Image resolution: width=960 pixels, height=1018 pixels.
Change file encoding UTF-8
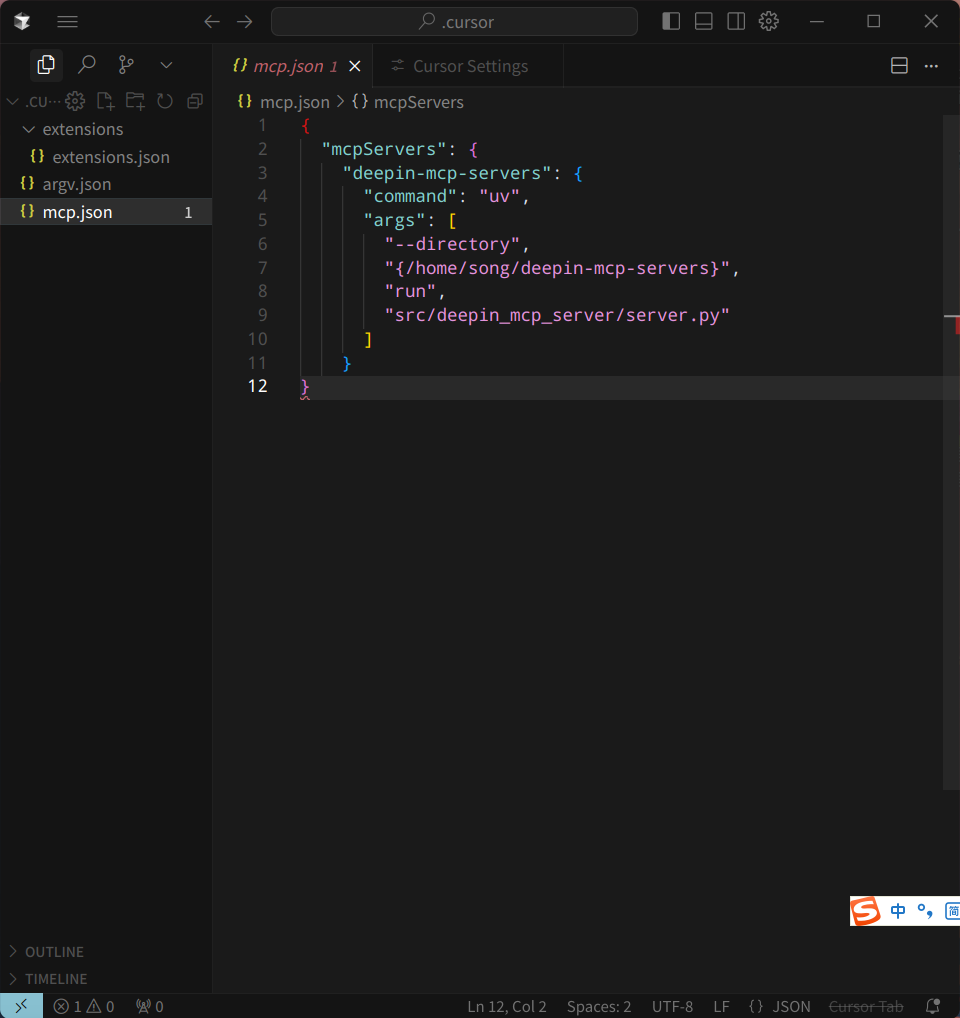click(672, 1006)
